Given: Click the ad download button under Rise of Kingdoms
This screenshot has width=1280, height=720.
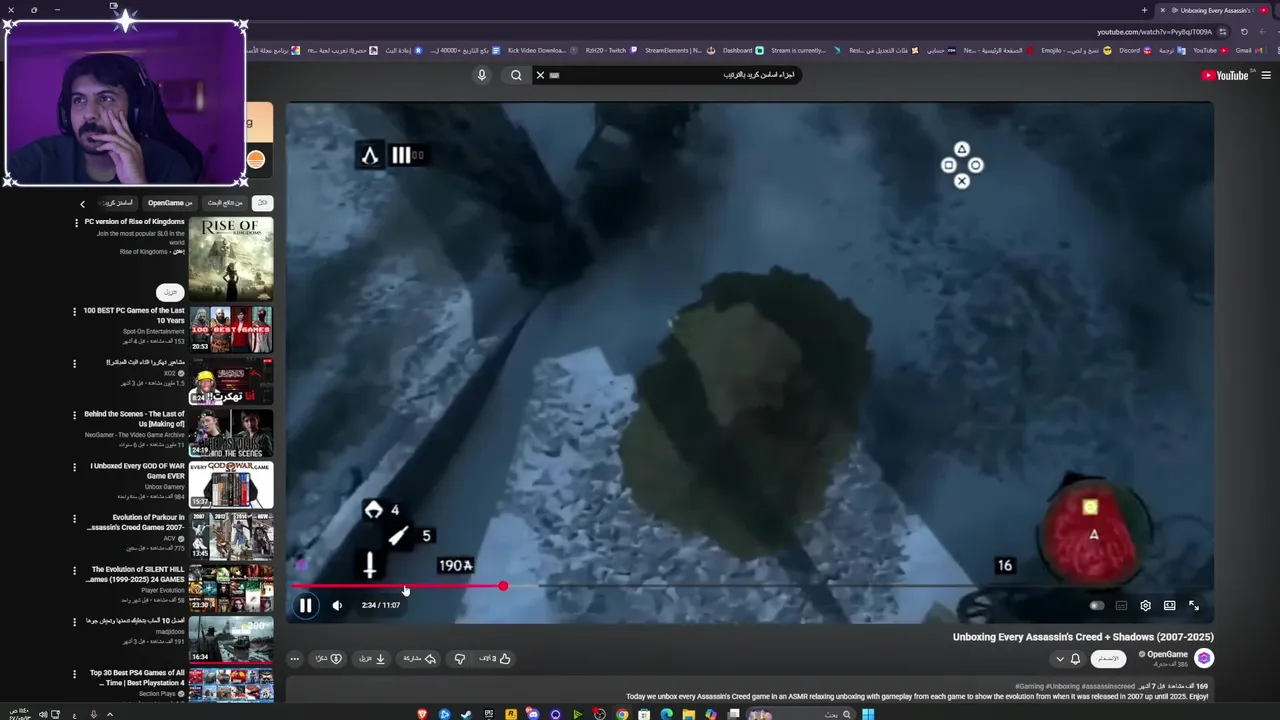Looking at the screenshot, I should tap(170, 291).
